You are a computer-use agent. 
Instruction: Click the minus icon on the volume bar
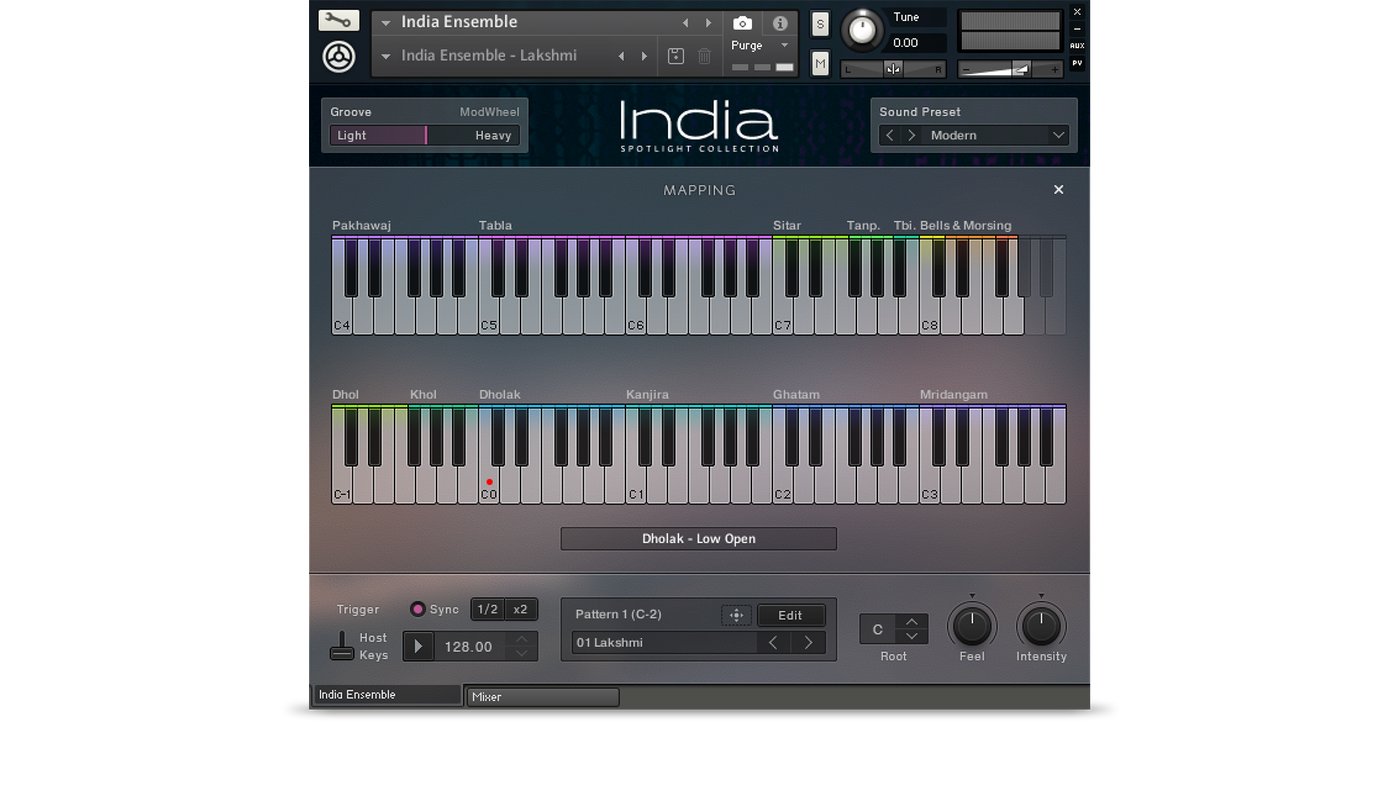pyautogui.click(x=965, y=69)
